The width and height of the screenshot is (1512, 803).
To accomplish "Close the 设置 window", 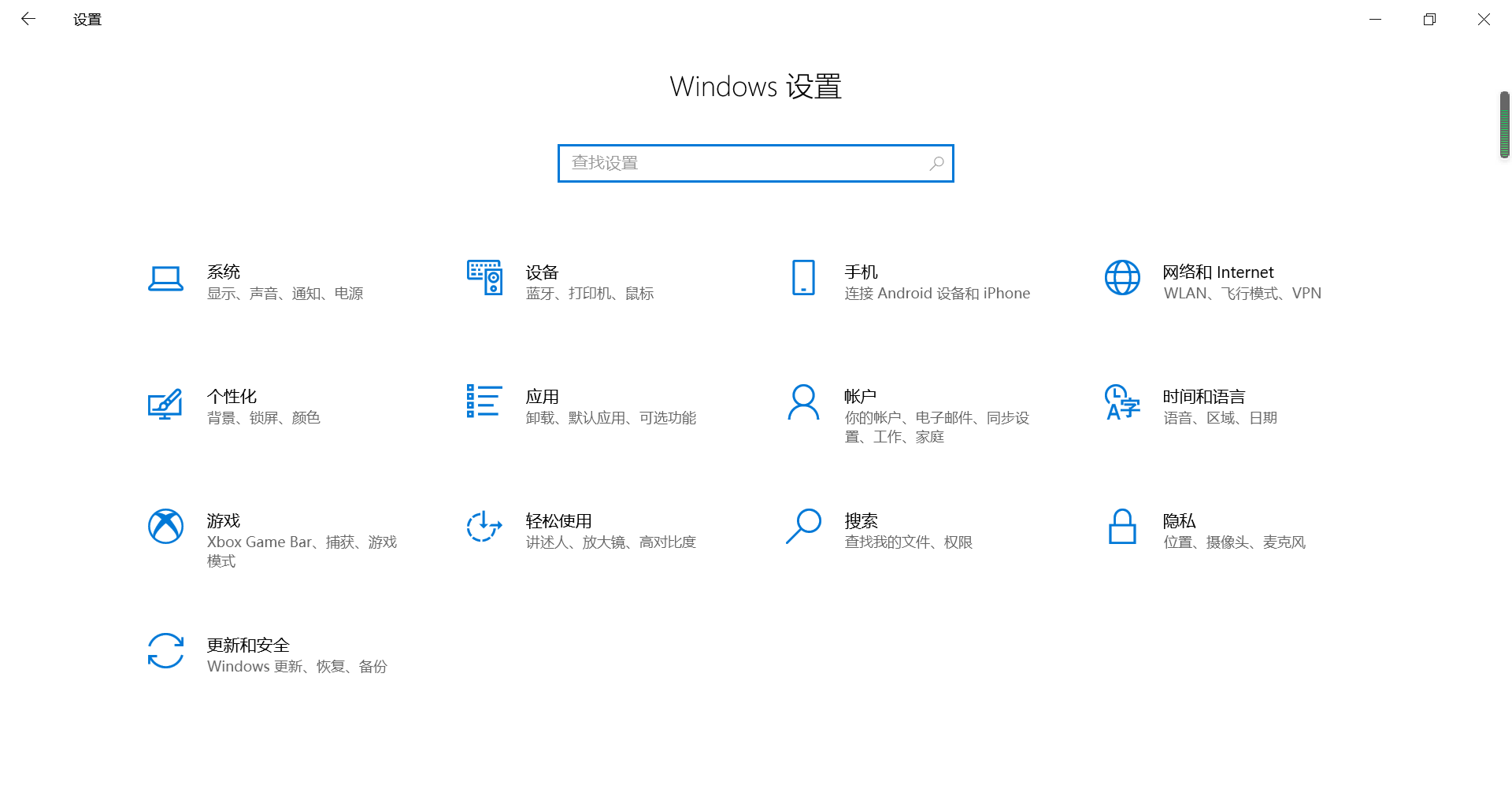I will click(1484, 19).
